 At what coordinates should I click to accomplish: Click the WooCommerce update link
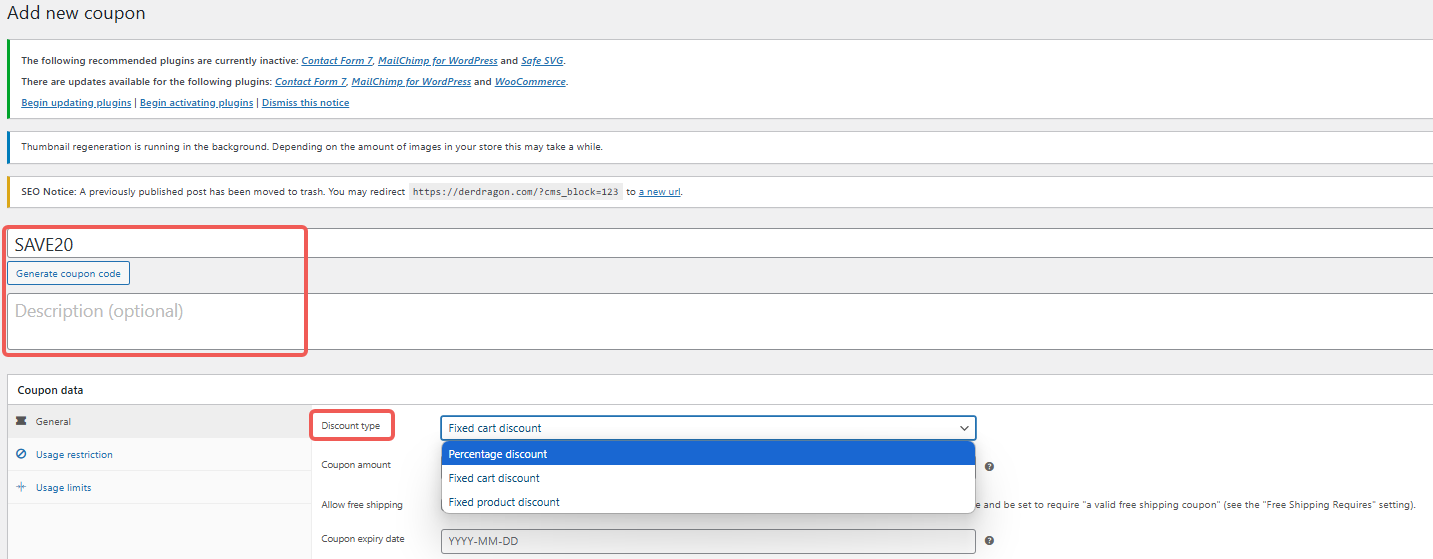click(530, 82)
